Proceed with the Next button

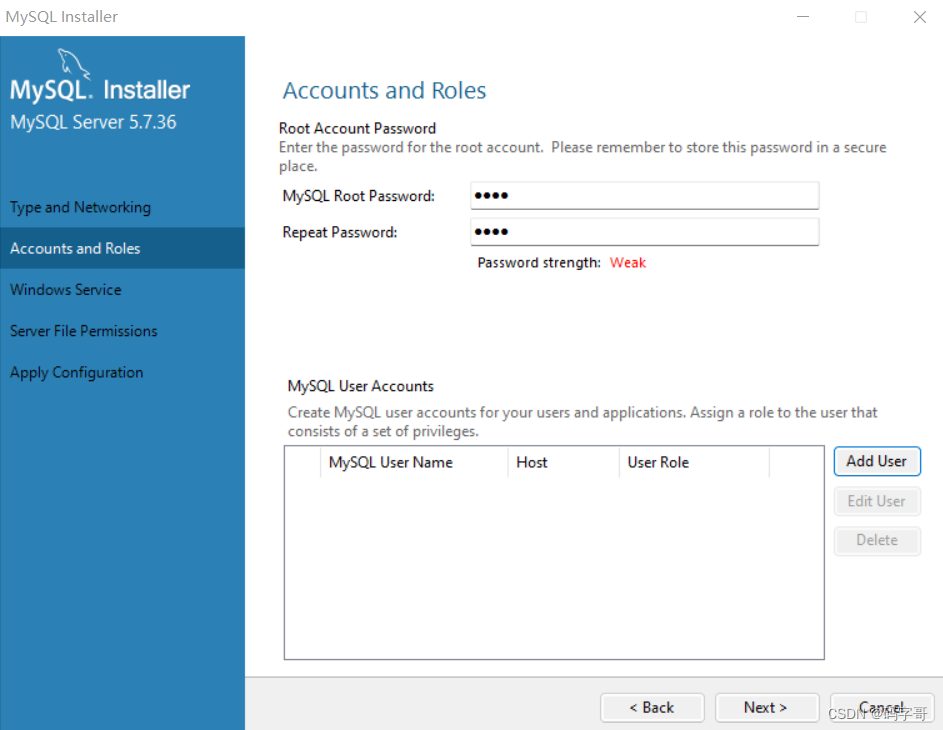766,708
